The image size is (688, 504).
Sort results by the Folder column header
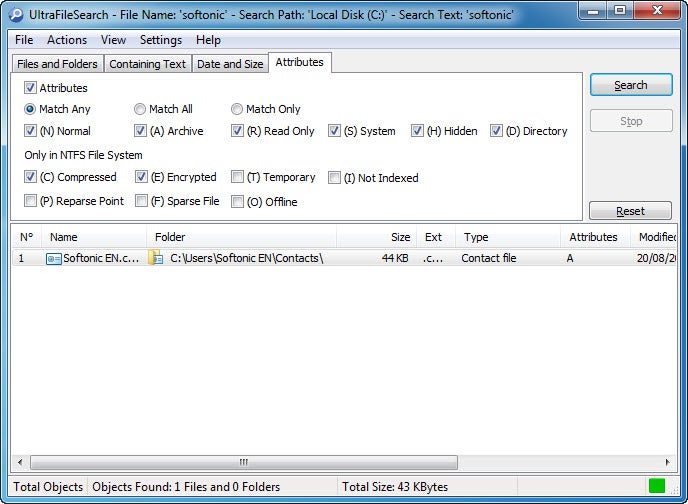coord(241,237)
